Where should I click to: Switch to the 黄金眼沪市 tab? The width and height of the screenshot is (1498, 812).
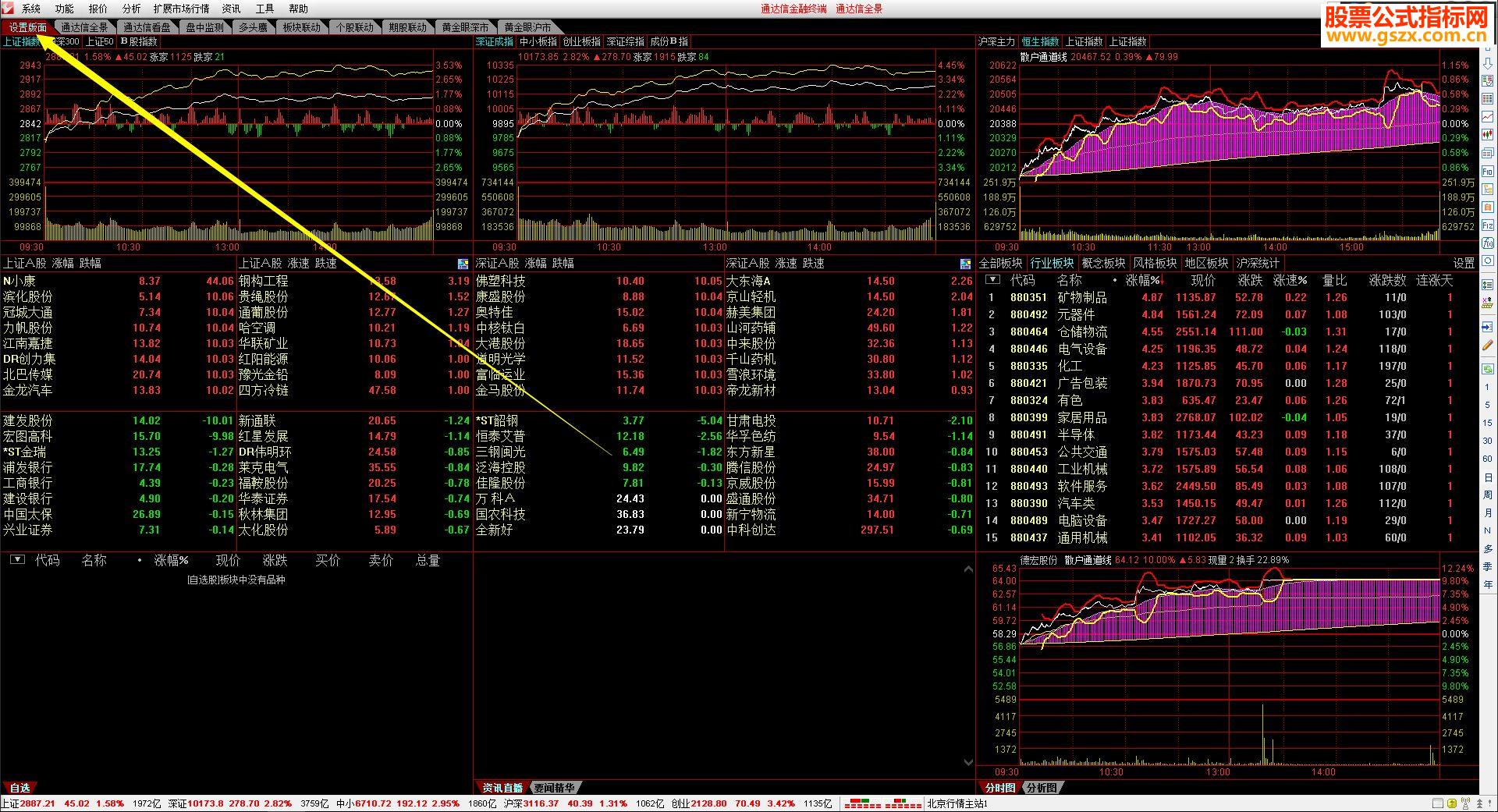[x=528, y=27]
